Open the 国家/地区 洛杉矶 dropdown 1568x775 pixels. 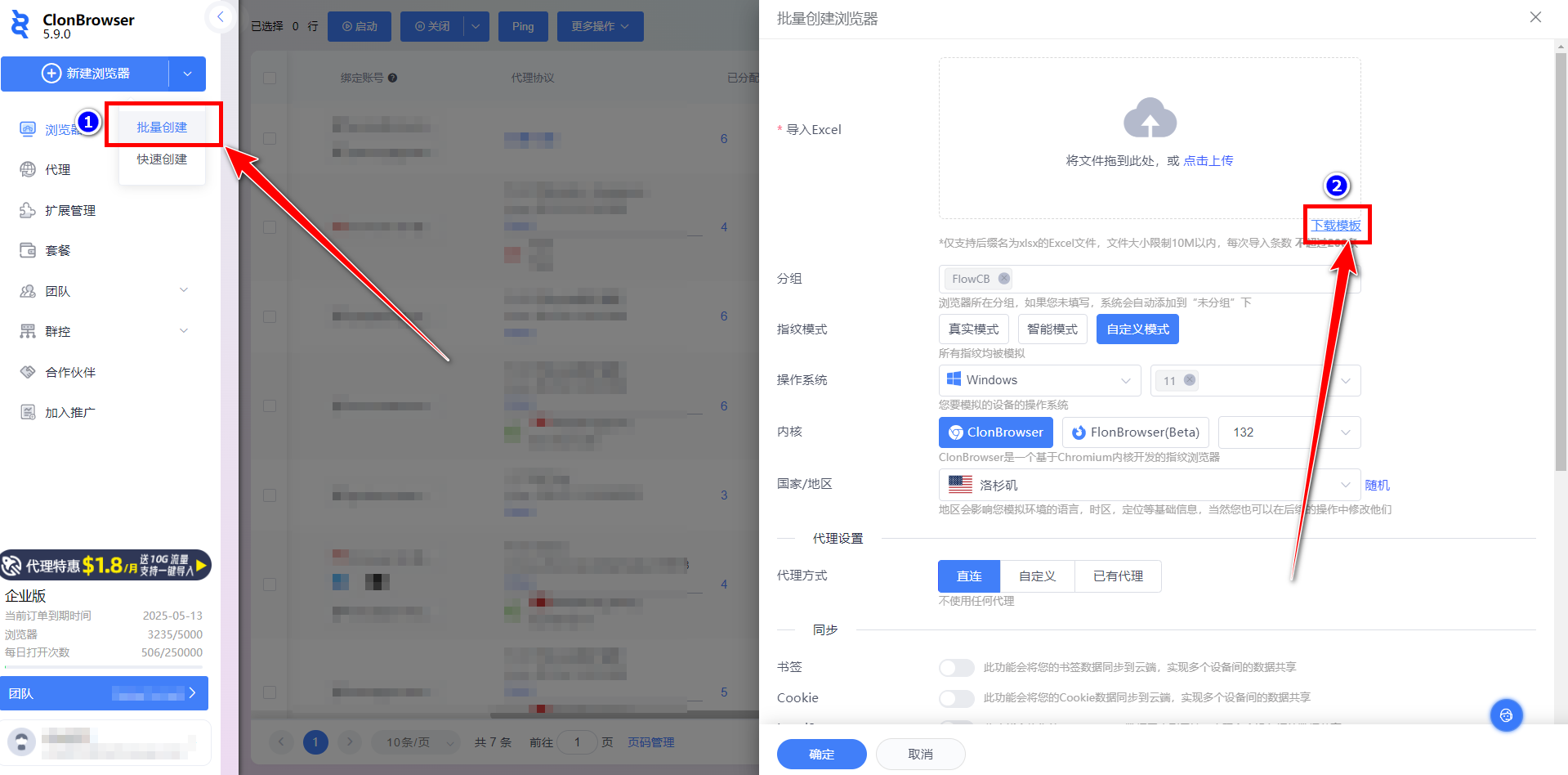[x=1149, y=485]
